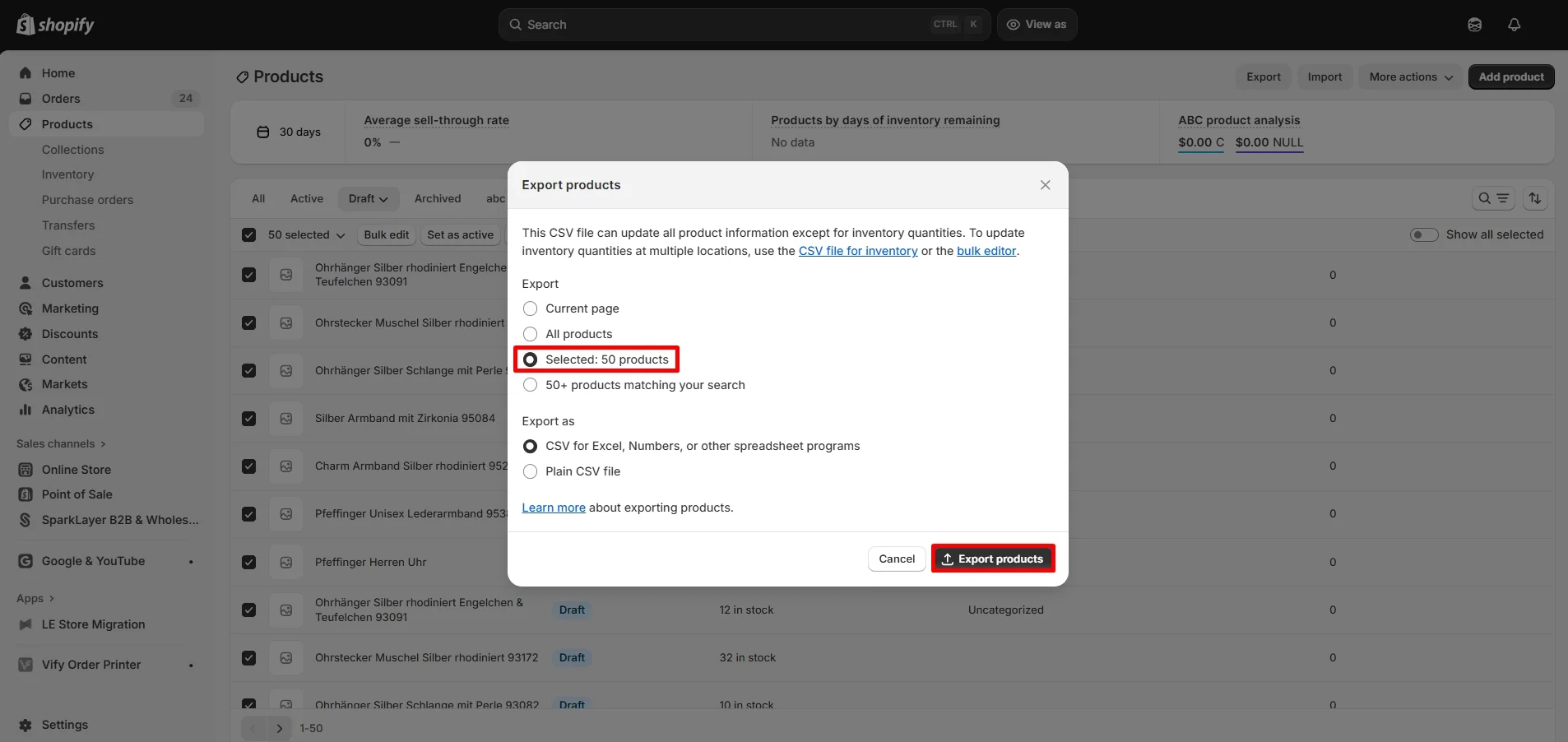
Task: Select Customers from the sidebar
Action: [73, 282]
